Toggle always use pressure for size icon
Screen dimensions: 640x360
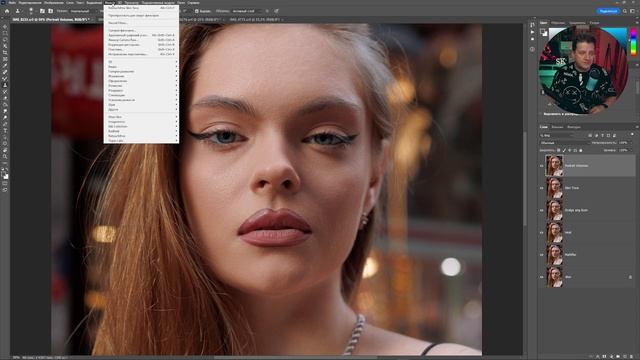tap(276, 11)
